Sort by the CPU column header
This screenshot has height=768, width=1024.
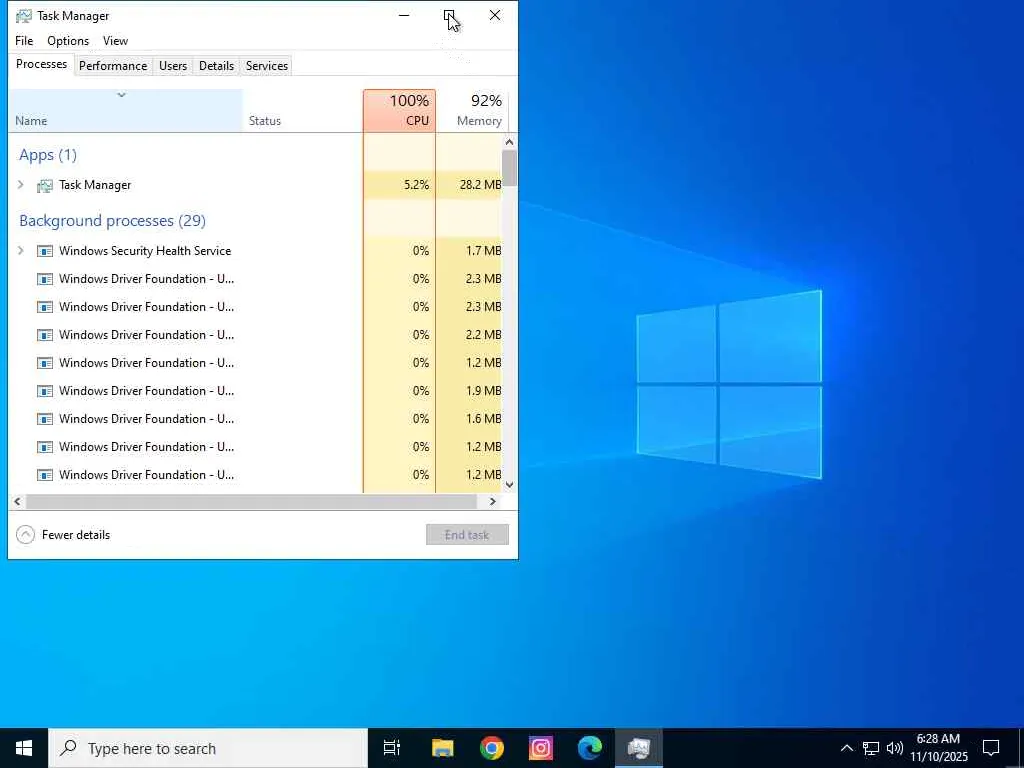[x=400, y=110]
